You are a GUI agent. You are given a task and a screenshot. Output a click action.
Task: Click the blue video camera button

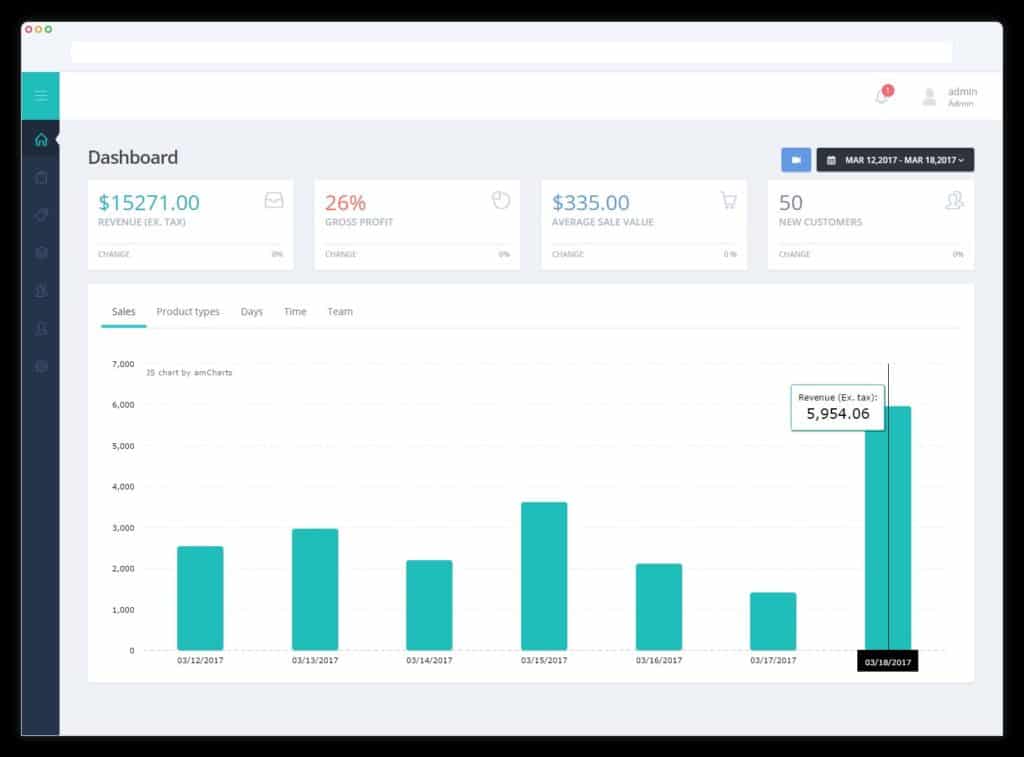796,160
